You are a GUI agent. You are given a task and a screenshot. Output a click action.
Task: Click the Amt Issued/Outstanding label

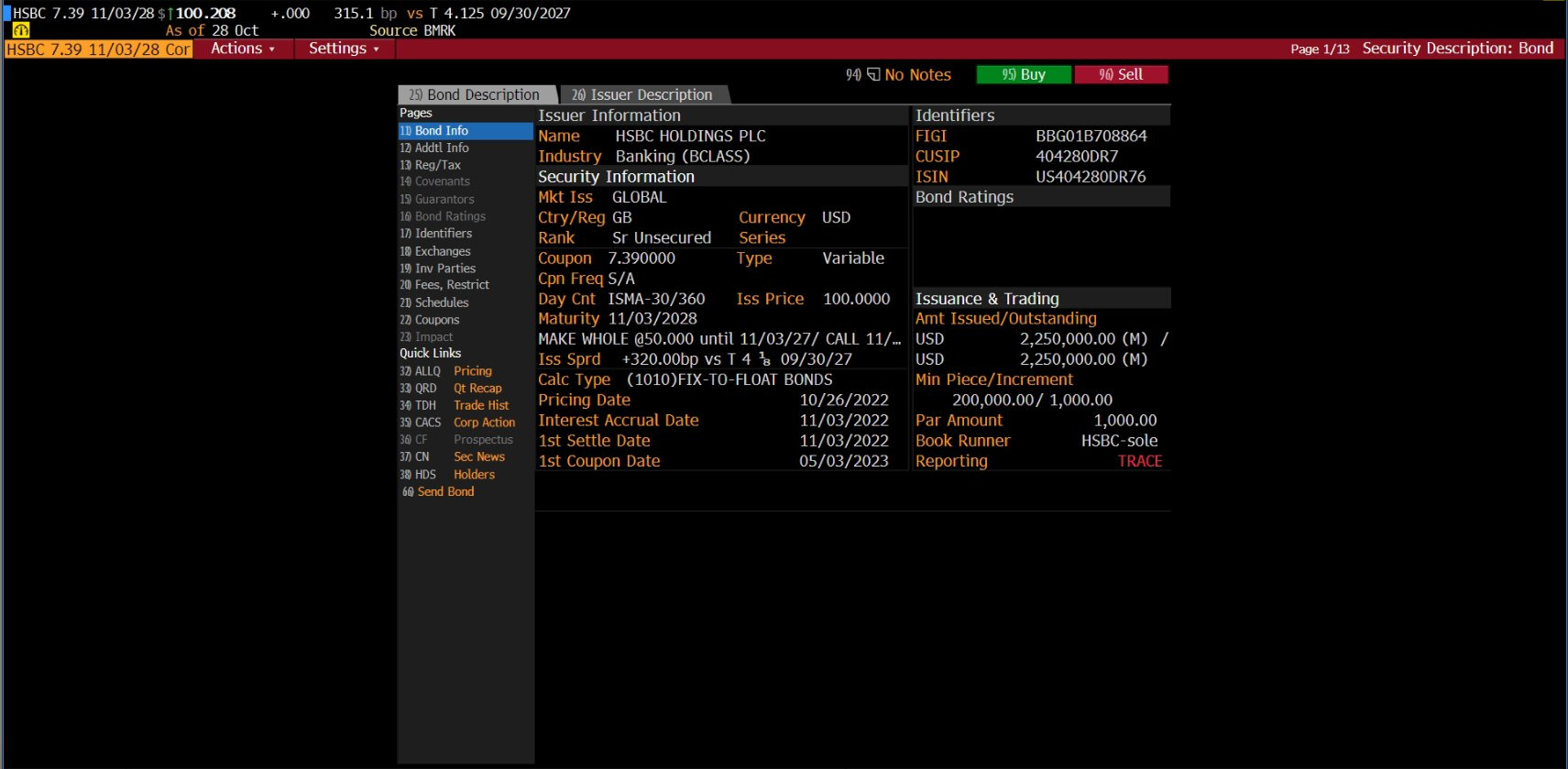1005,319
